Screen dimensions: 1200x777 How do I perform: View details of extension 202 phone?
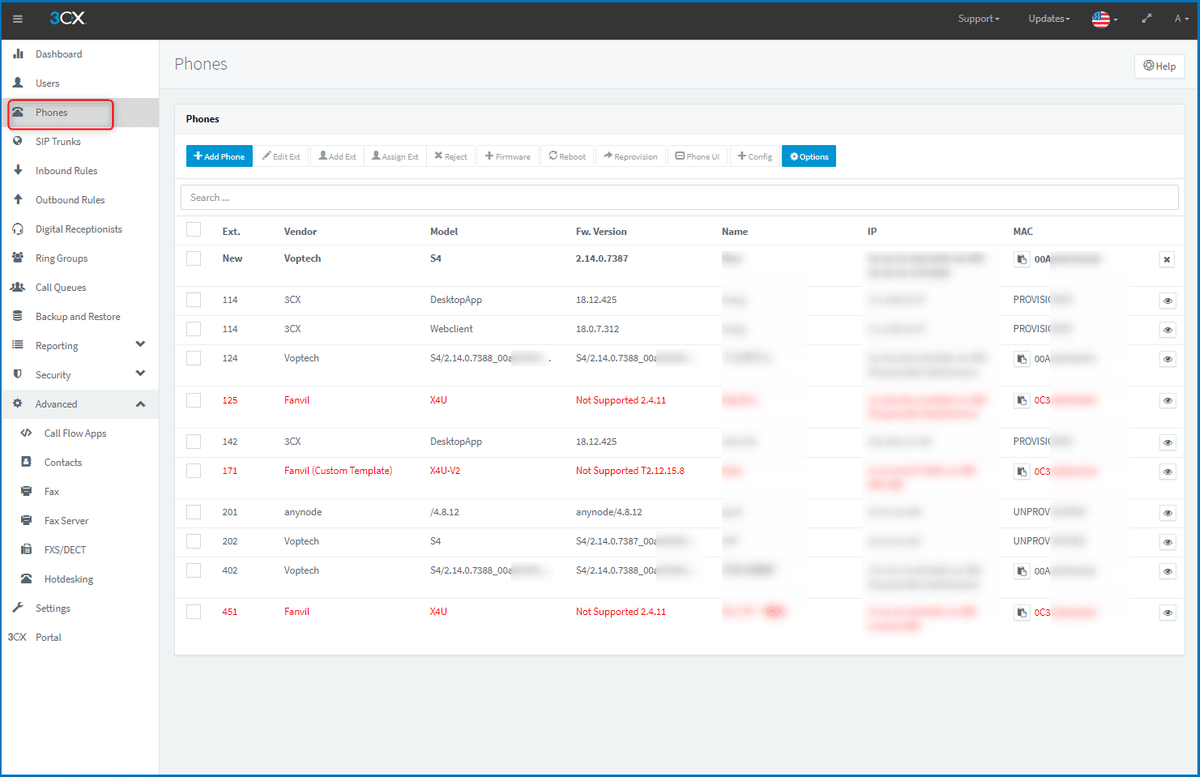pos(1167,542)
